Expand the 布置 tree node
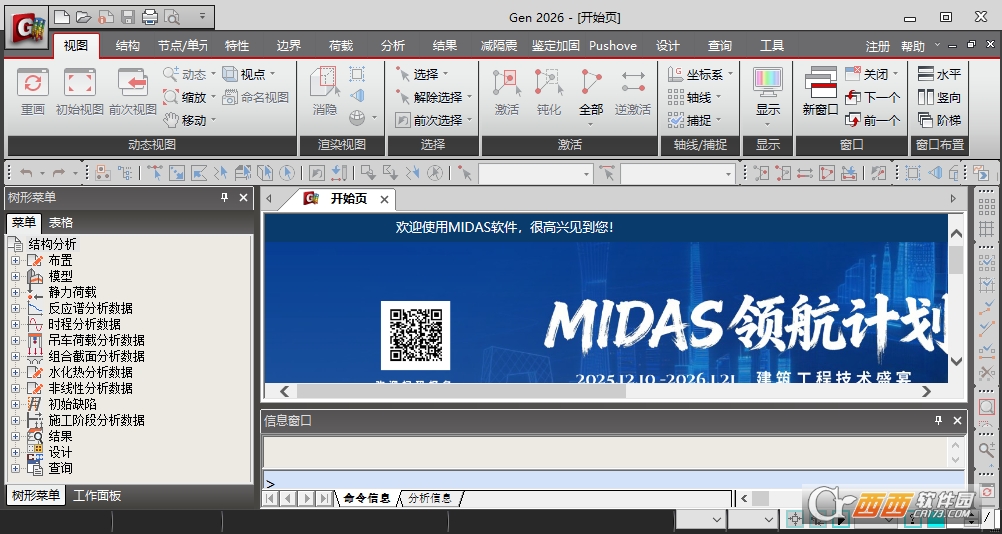The image size is (1002, 534). click(15, 260)
